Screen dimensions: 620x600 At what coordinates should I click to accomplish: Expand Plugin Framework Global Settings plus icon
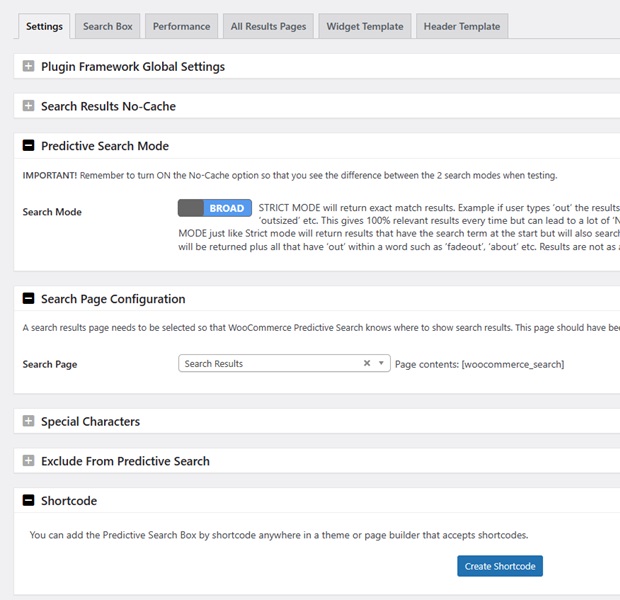[29, 67]
